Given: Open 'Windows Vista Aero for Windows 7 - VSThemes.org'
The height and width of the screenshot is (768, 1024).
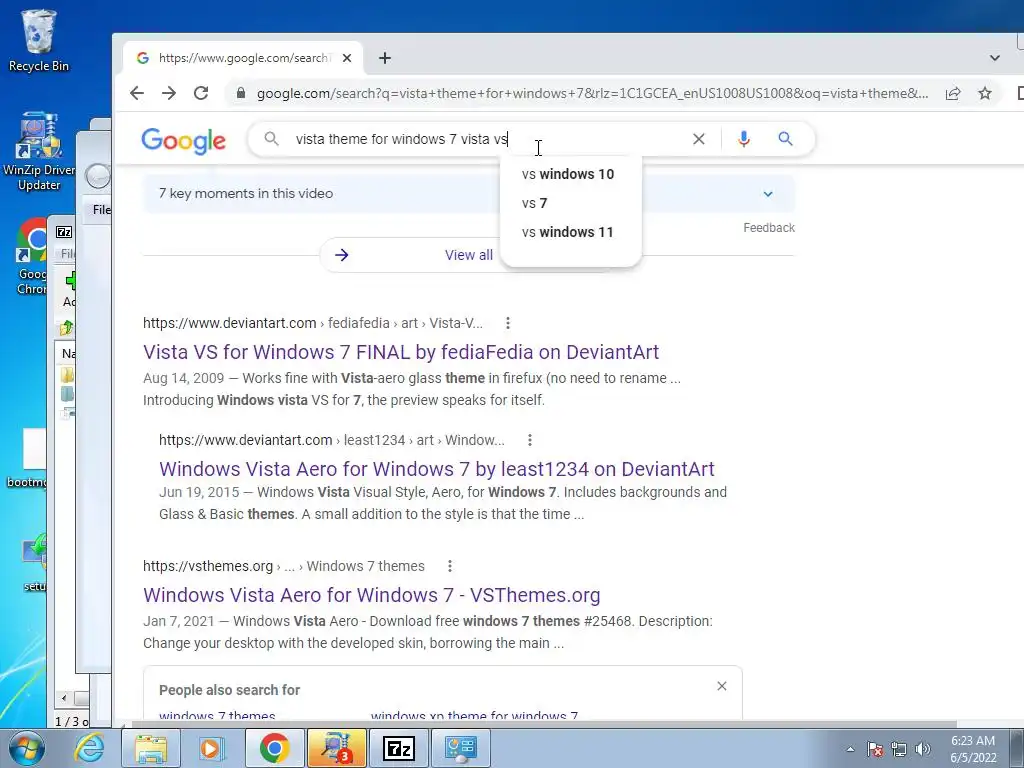Looking at the screenshot, I should [x=372, y=595].
